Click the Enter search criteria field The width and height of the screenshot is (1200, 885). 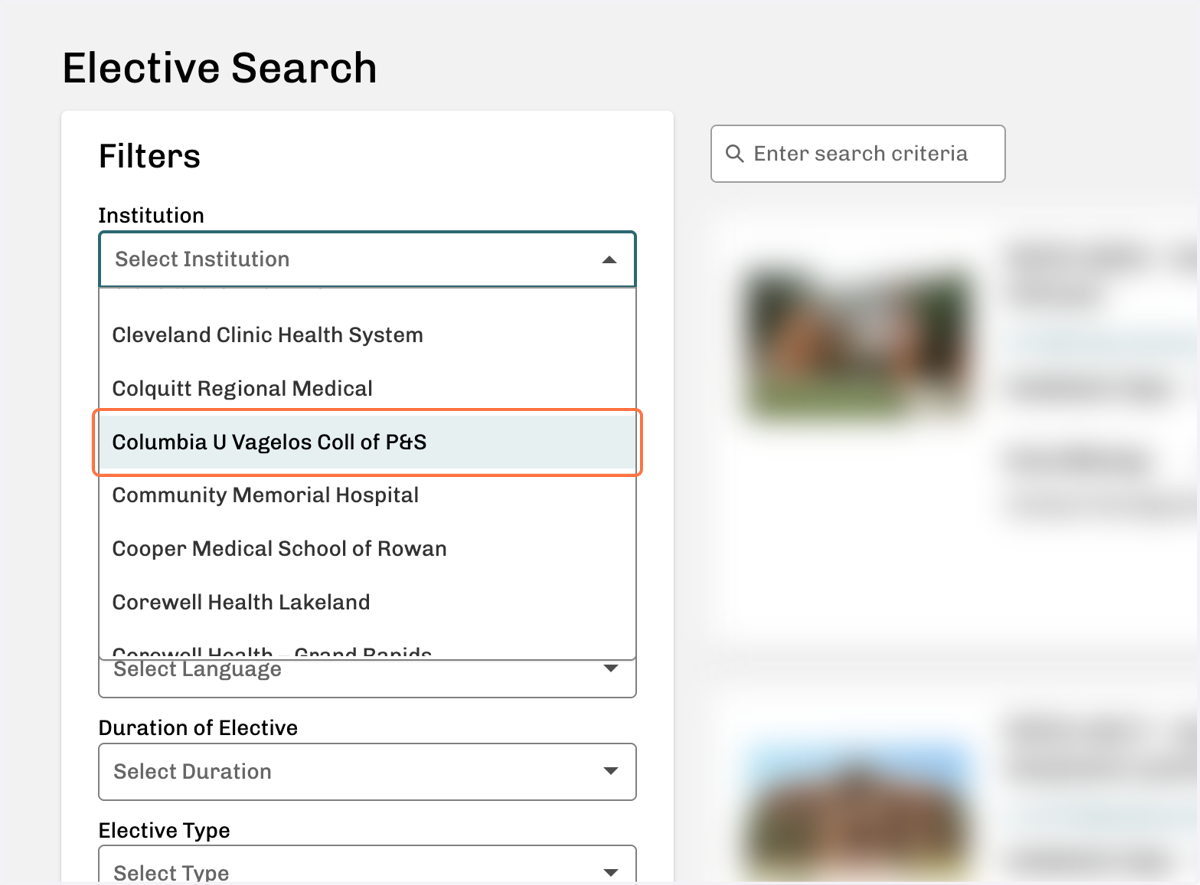pyautogui.click(x=858, y=154)
